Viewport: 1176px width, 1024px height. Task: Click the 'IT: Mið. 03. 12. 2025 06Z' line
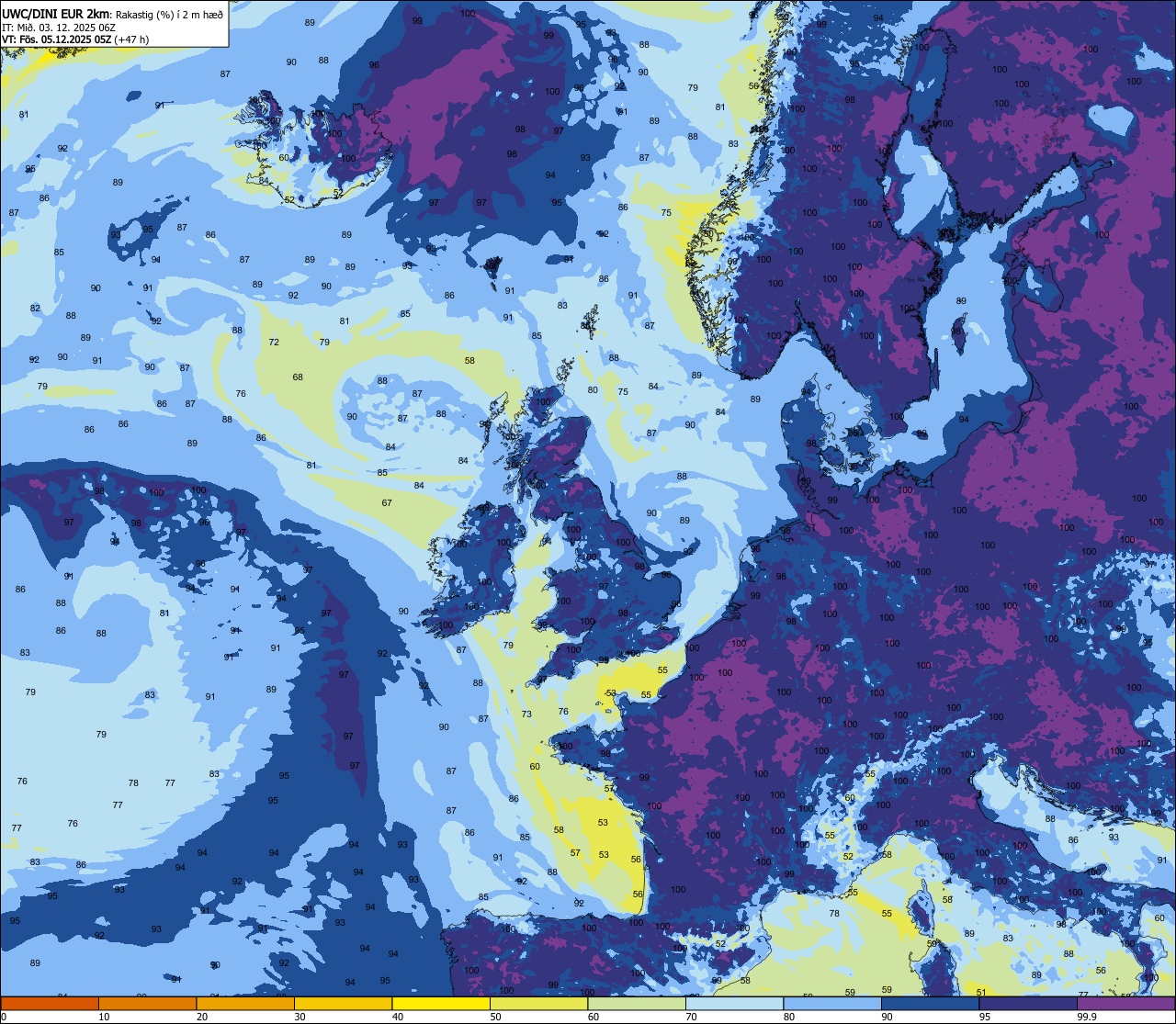coord(58,28)
